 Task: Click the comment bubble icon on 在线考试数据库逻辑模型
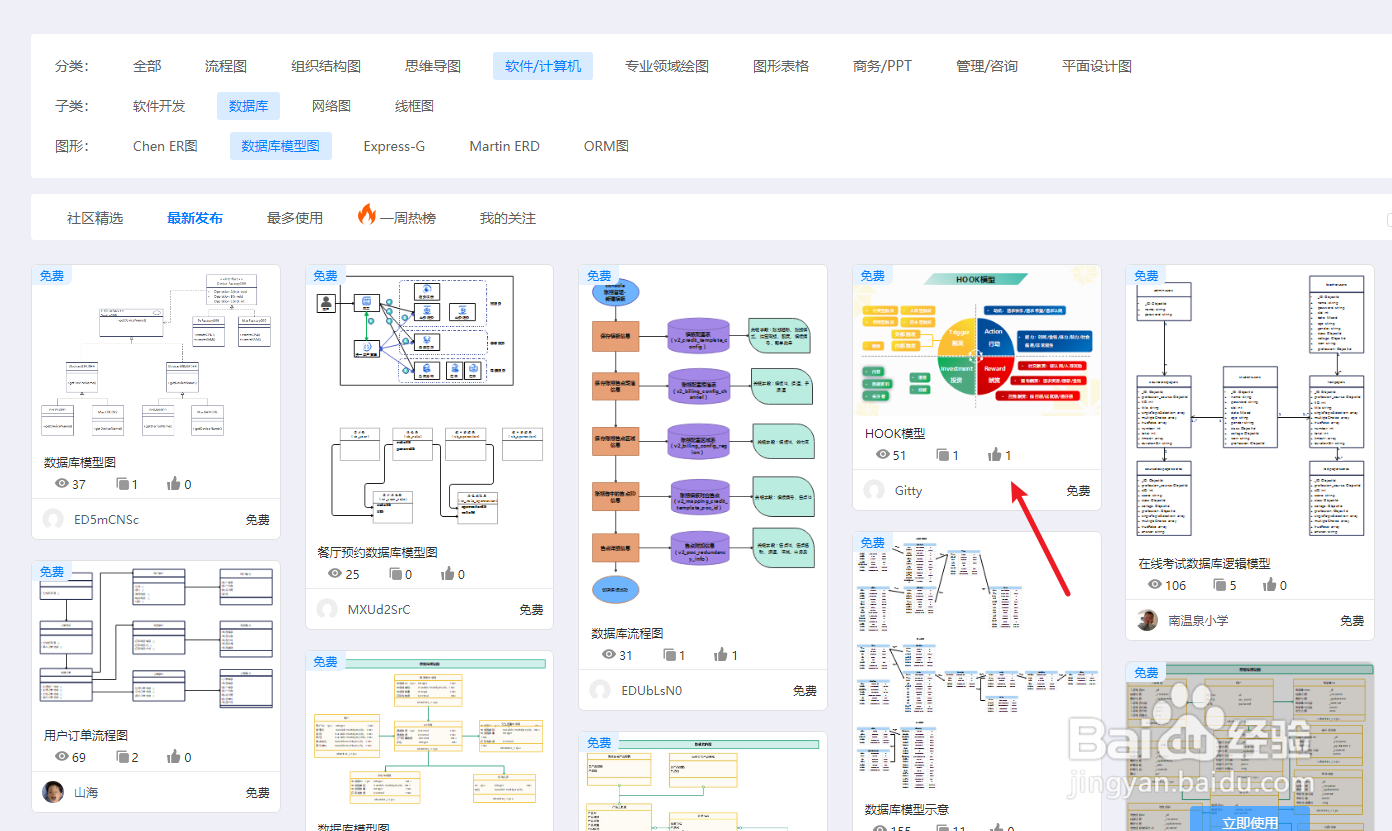pos(1220,585)
